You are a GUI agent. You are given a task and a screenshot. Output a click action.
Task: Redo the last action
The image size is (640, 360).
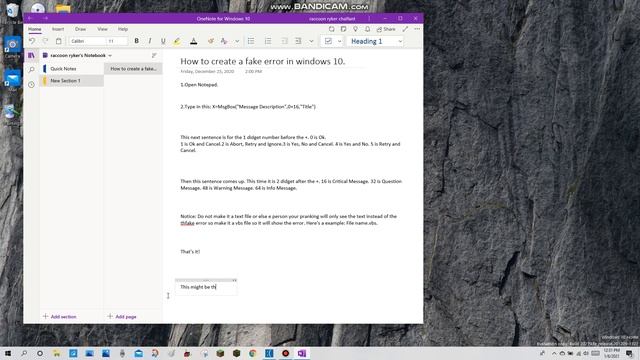pos(45,41)
